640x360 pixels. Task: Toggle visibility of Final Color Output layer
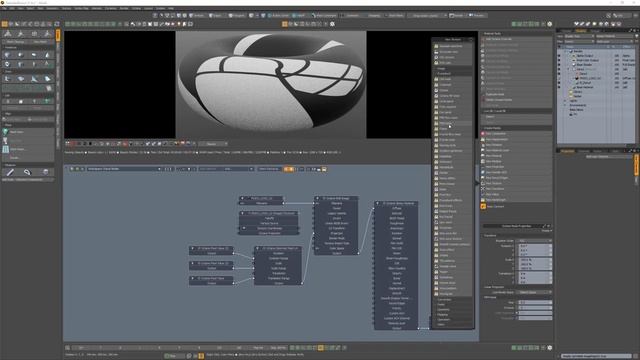tap(559, 60)
